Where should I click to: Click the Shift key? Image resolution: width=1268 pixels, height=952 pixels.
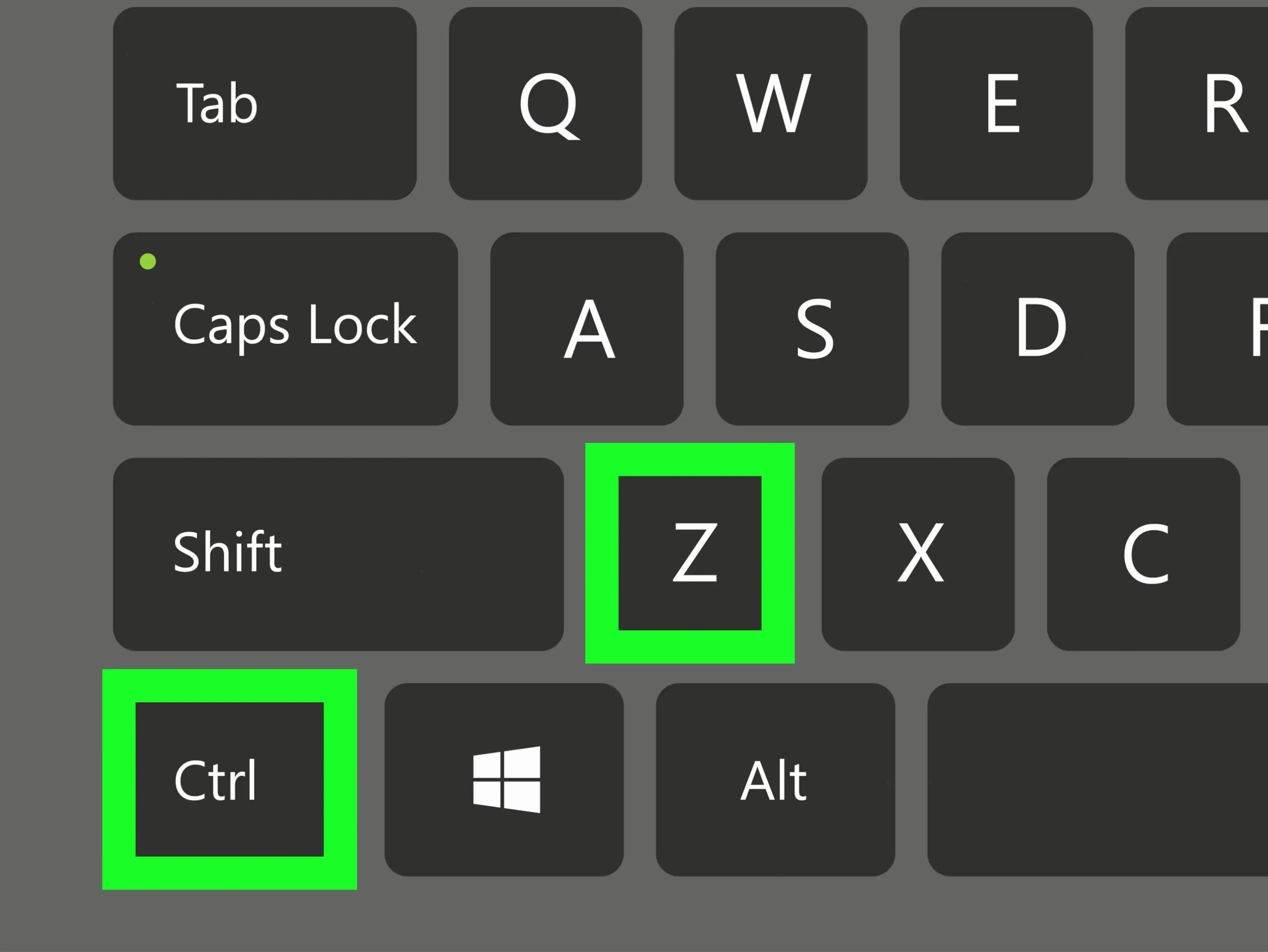[338, 554]
